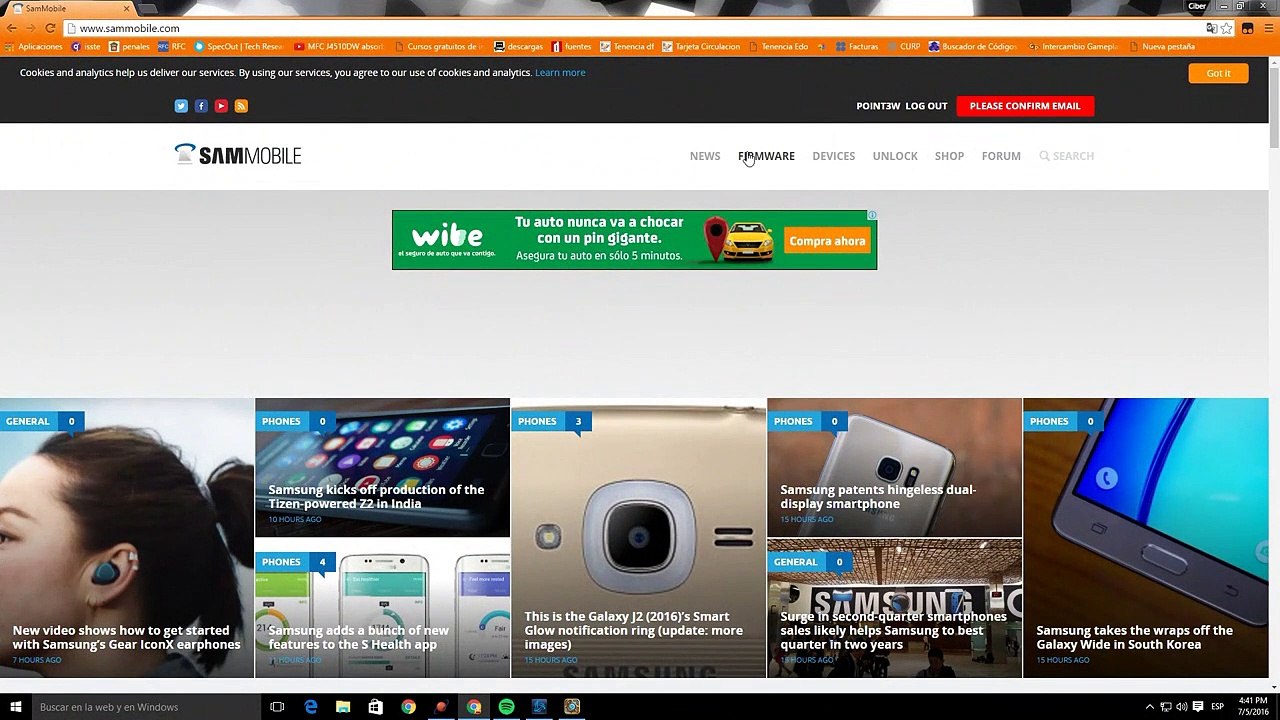
Task: Open the Tarjeta Circulacion bookmark
Action: (x=700, y=47)
